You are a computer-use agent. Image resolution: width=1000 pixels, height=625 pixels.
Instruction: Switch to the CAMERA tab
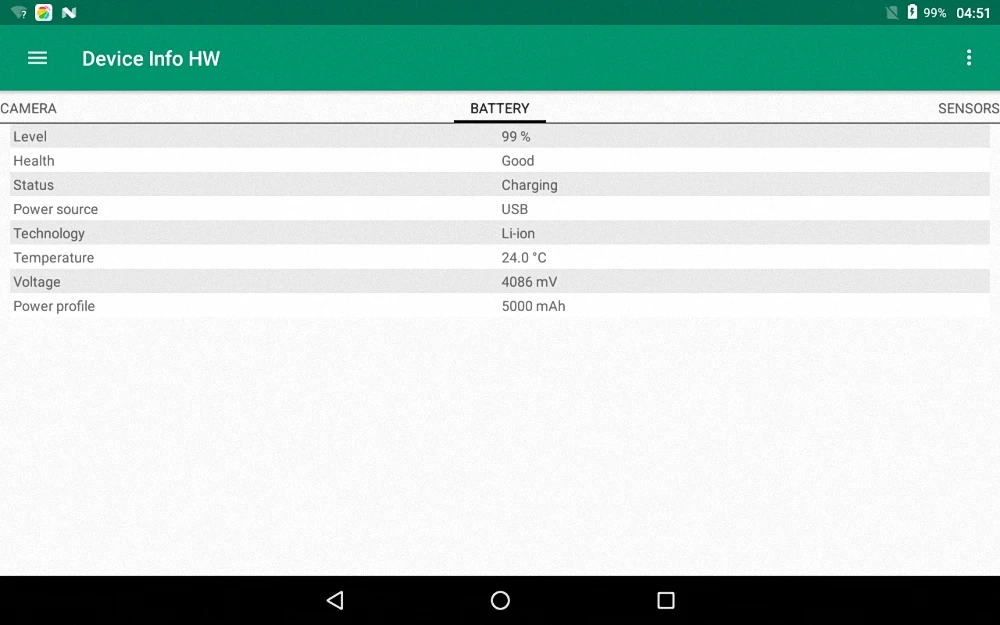29,108
